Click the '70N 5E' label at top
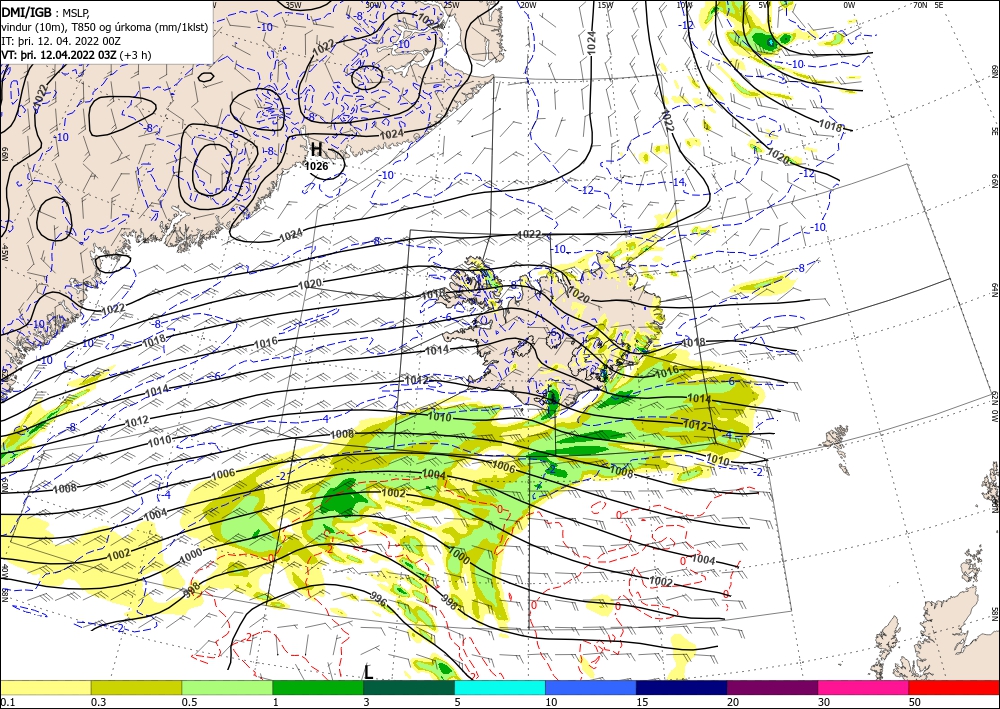 click(928, 5)
